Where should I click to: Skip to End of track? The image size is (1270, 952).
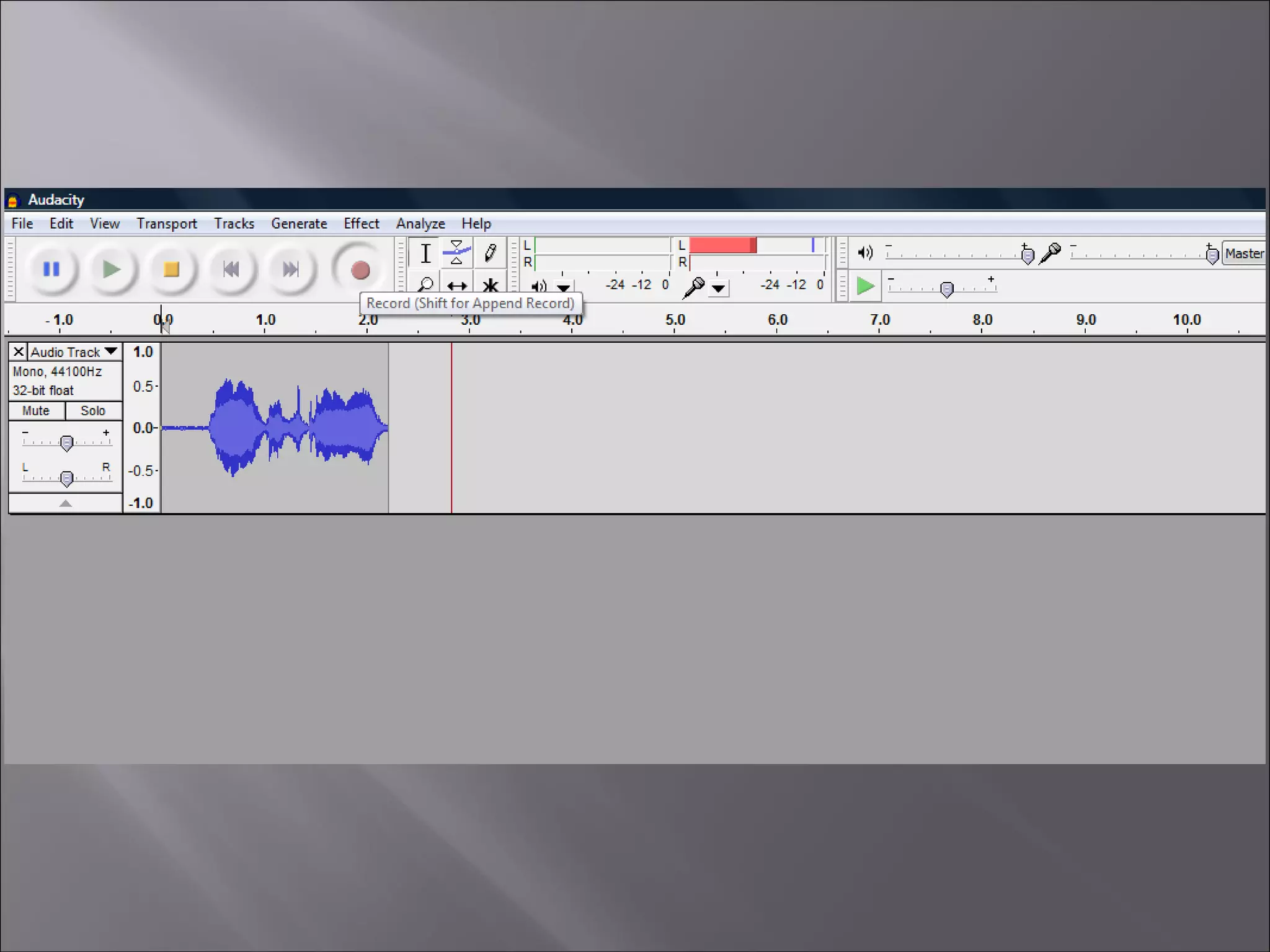[290, 270]
